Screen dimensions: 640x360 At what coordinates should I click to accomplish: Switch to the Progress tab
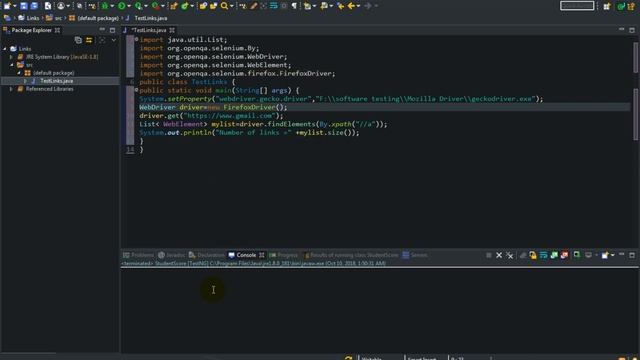pos(284,255)
